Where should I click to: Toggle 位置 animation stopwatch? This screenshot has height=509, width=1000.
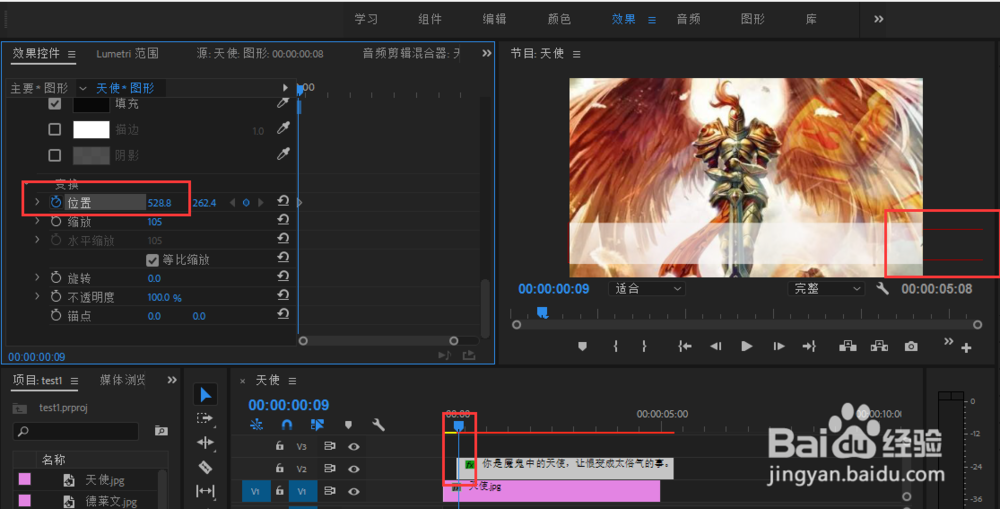click(56, 202)
